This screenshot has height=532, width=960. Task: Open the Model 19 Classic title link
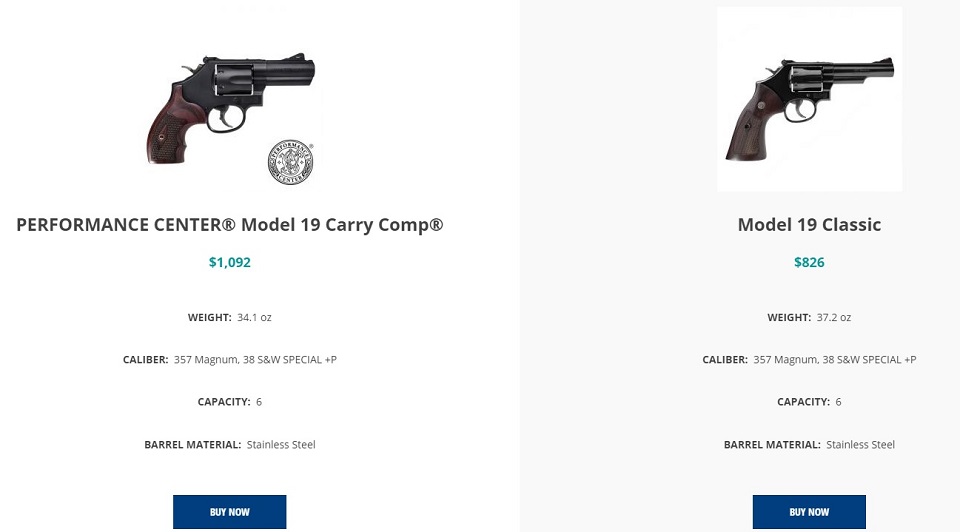tap(809, 225)
